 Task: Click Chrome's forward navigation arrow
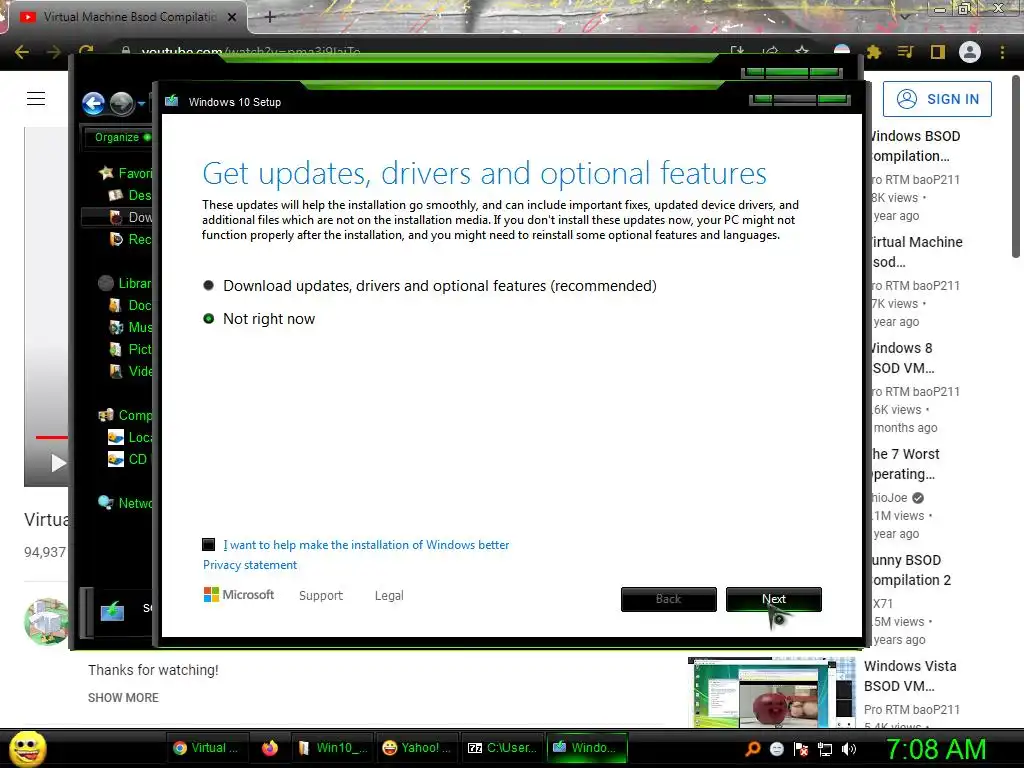[x=54, y=52]
